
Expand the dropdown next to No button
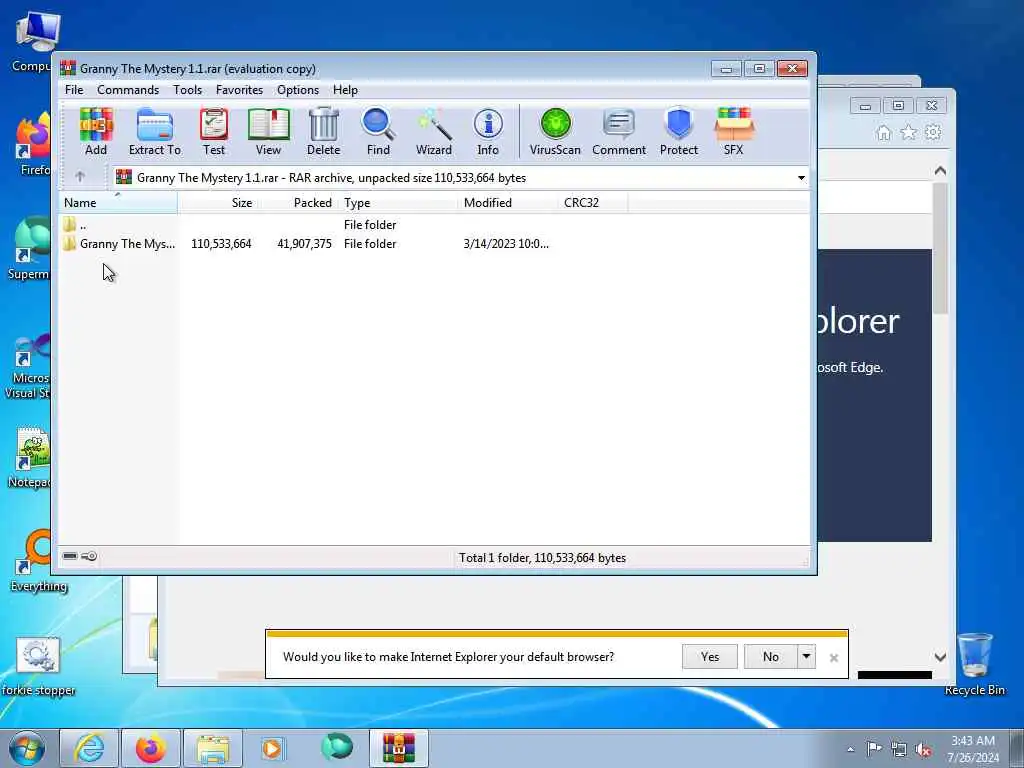click(x=807, y=656)
